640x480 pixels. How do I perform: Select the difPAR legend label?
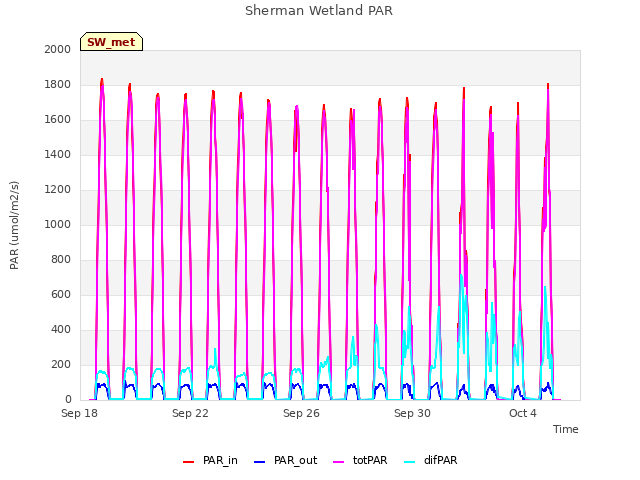coord(440,460)
